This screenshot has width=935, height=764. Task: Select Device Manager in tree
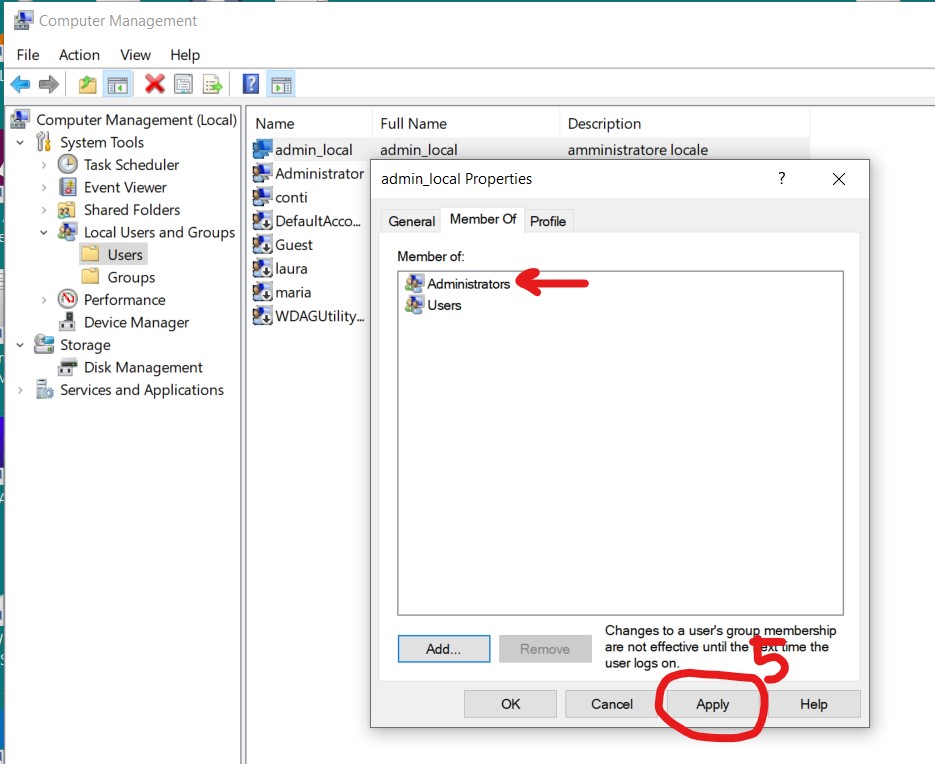[136, 322]
